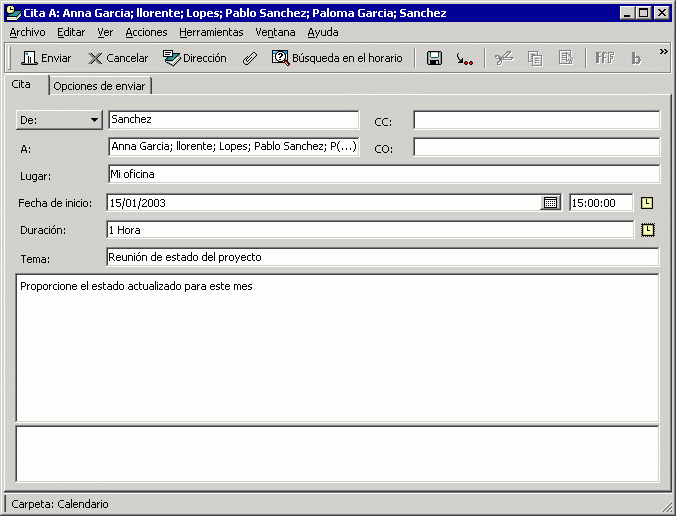
Task: Switch to Opciones de enviar tab
Action: [x=100, y=86]
